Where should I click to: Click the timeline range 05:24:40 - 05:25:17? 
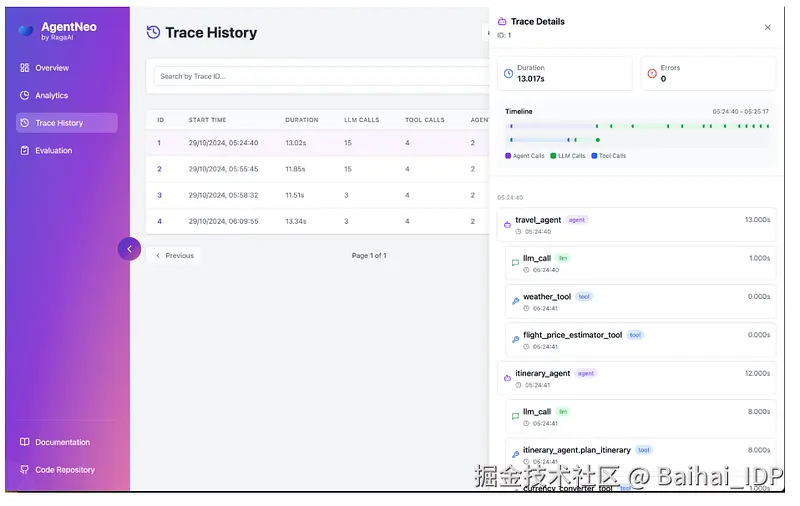pos(740,112)
